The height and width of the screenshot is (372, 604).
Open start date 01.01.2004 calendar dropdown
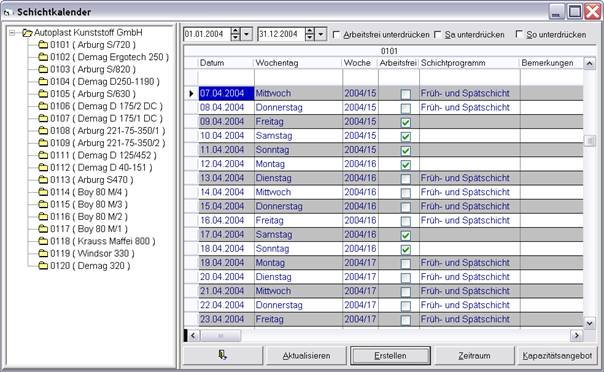(x=247, y=34)
